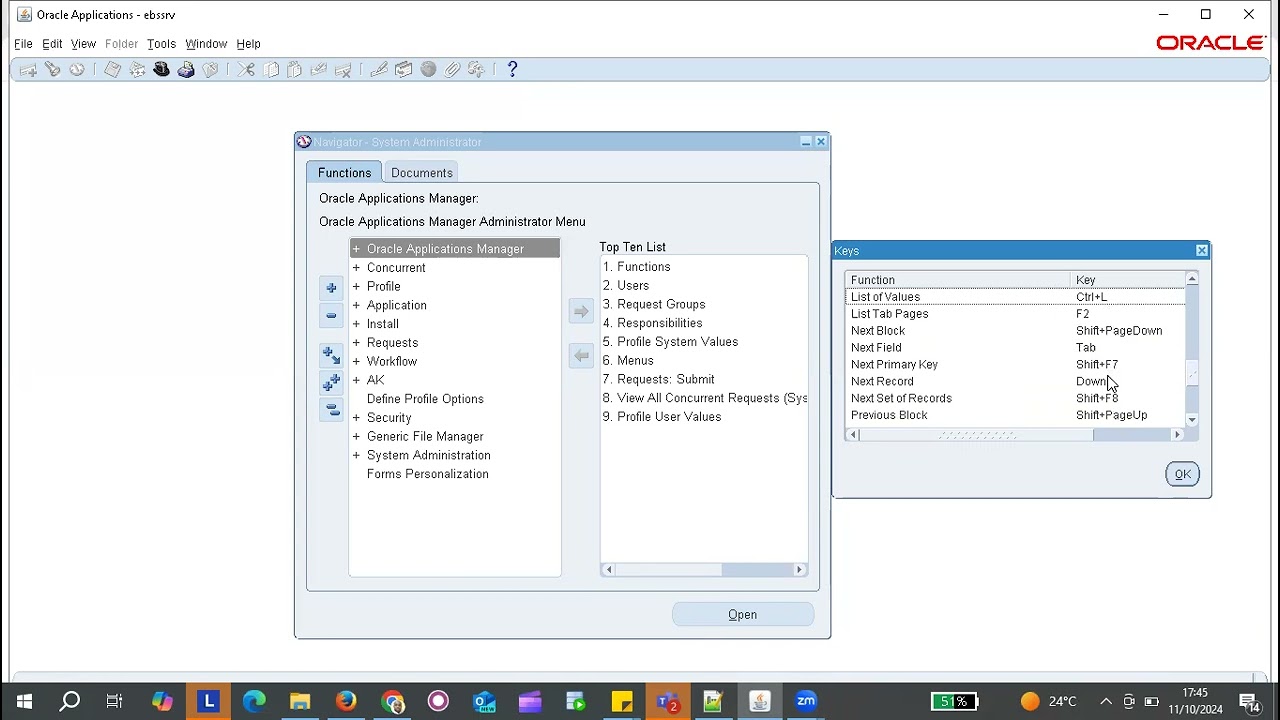The image size is (1280, 720).
Task: Click the Paste clipboard toolbar icon
Action: coord(295,70)
